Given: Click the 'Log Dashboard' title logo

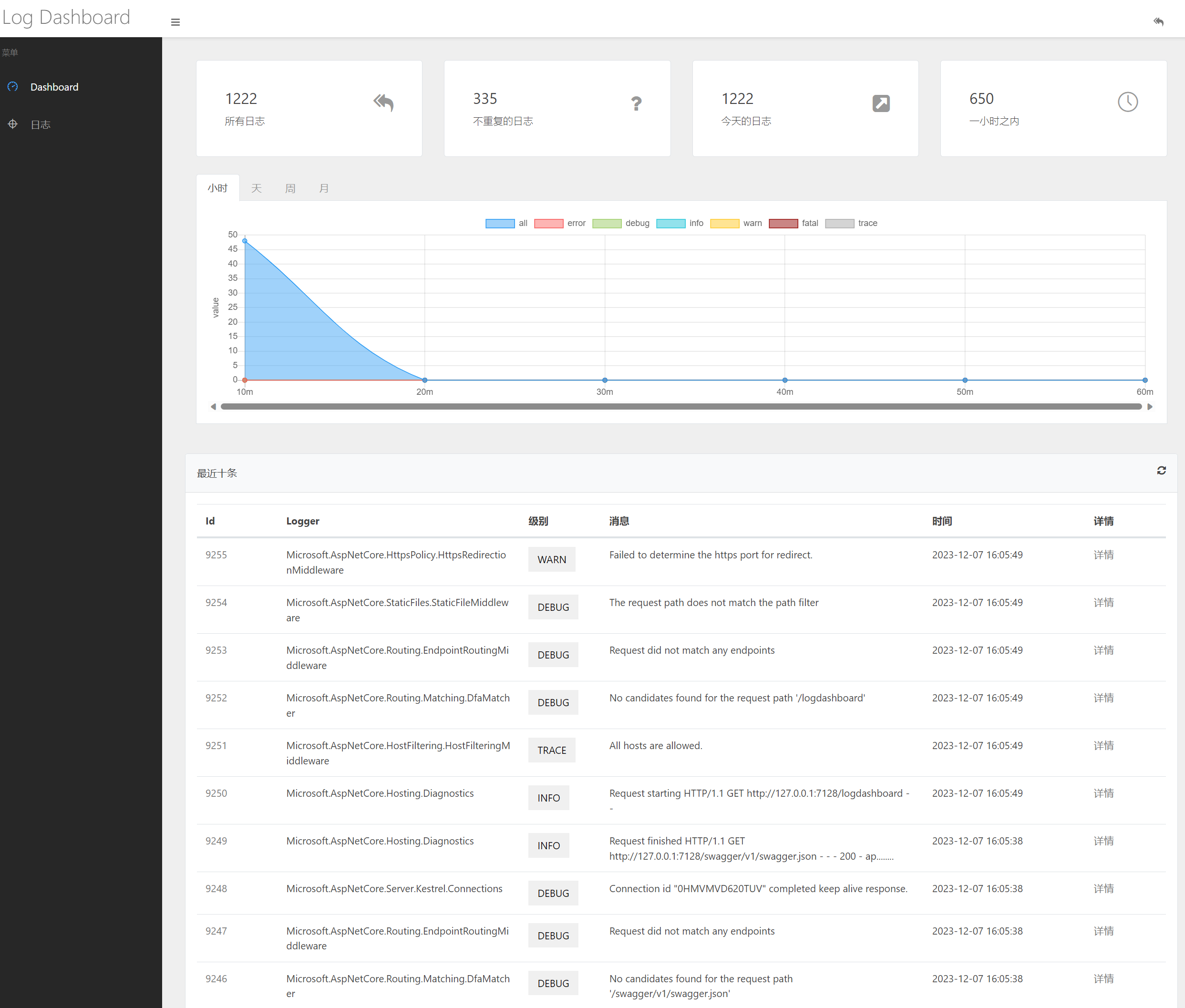Looking at the screenshot, I should 66,18.
